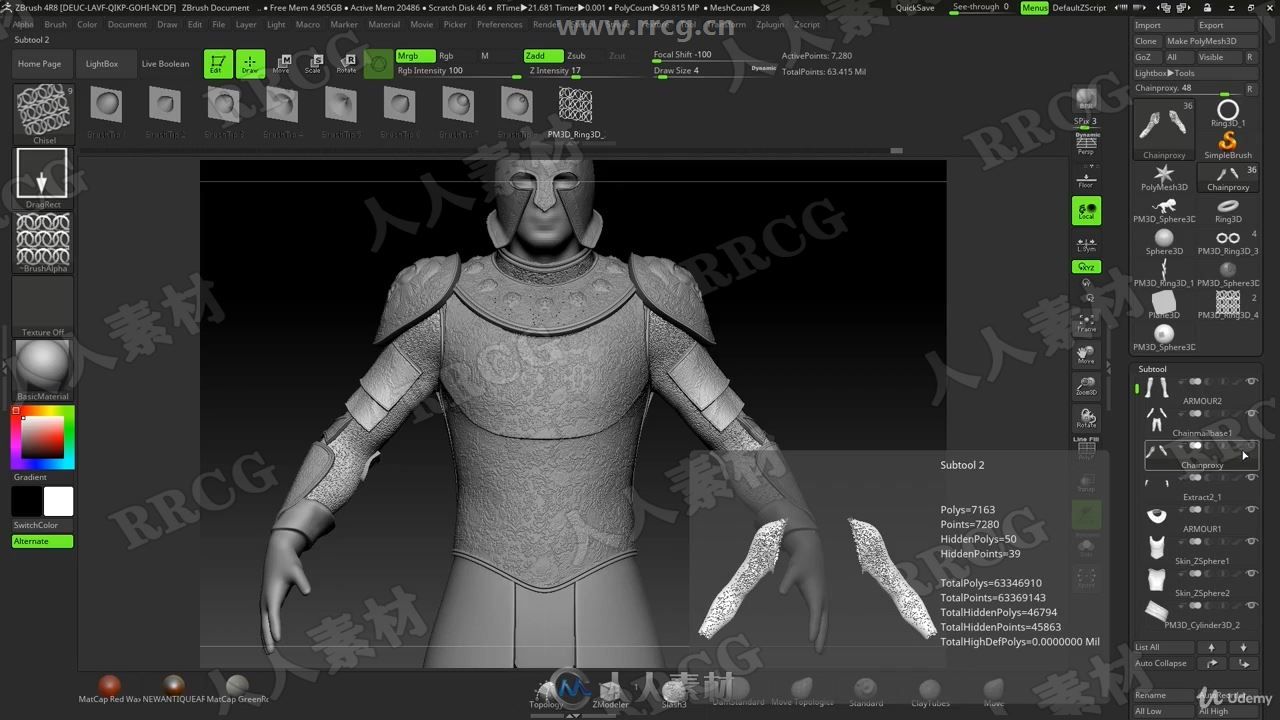Click the Import tool button

click(1164, 25)
